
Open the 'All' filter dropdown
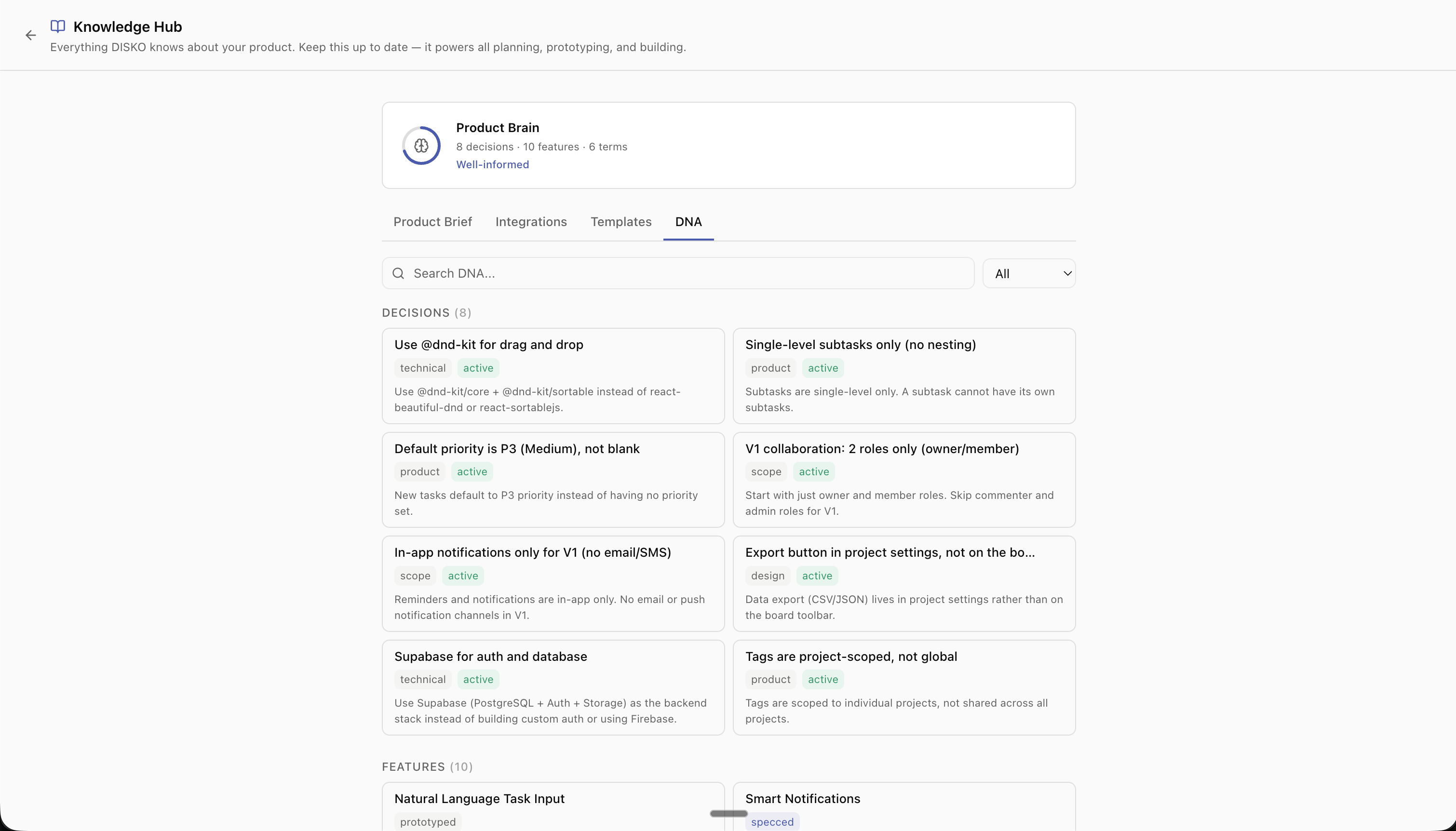tap(1030, 273)
